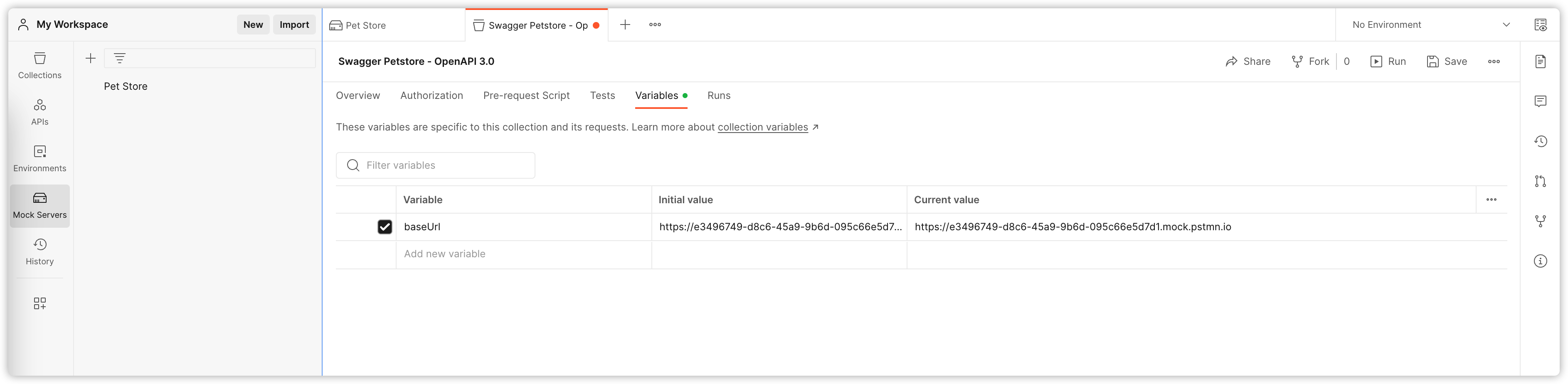Click the fork count 0

[x=1346, y=62]
